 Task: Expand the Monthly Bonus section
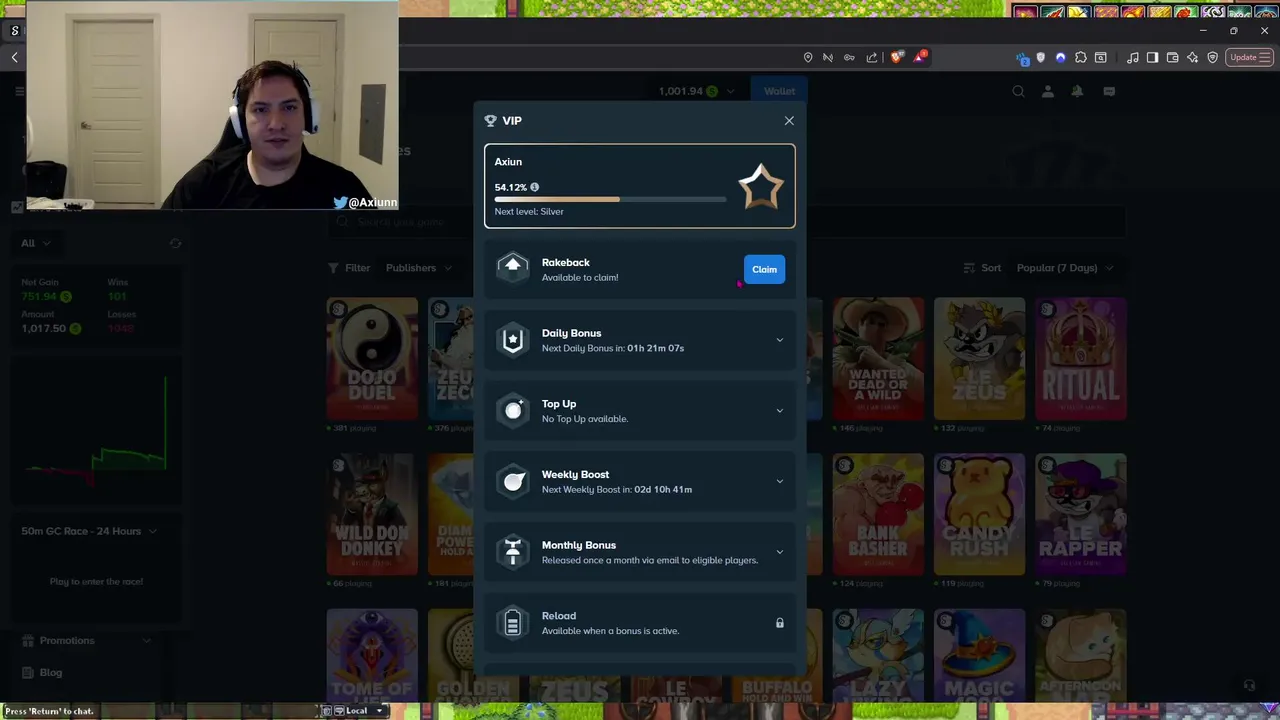(780, 552)
